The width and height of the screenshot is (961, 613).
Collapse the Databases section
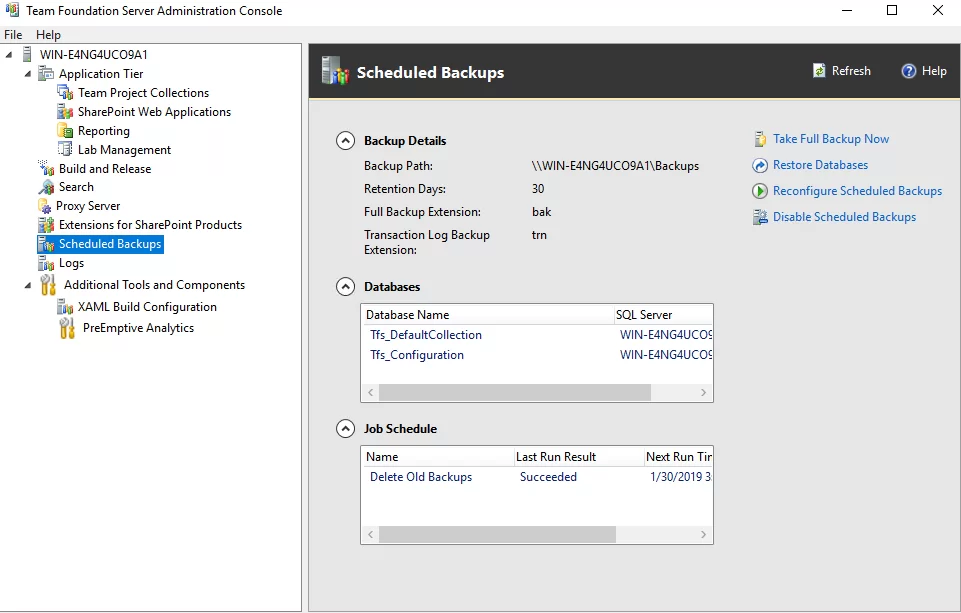[x=345, y=287]
